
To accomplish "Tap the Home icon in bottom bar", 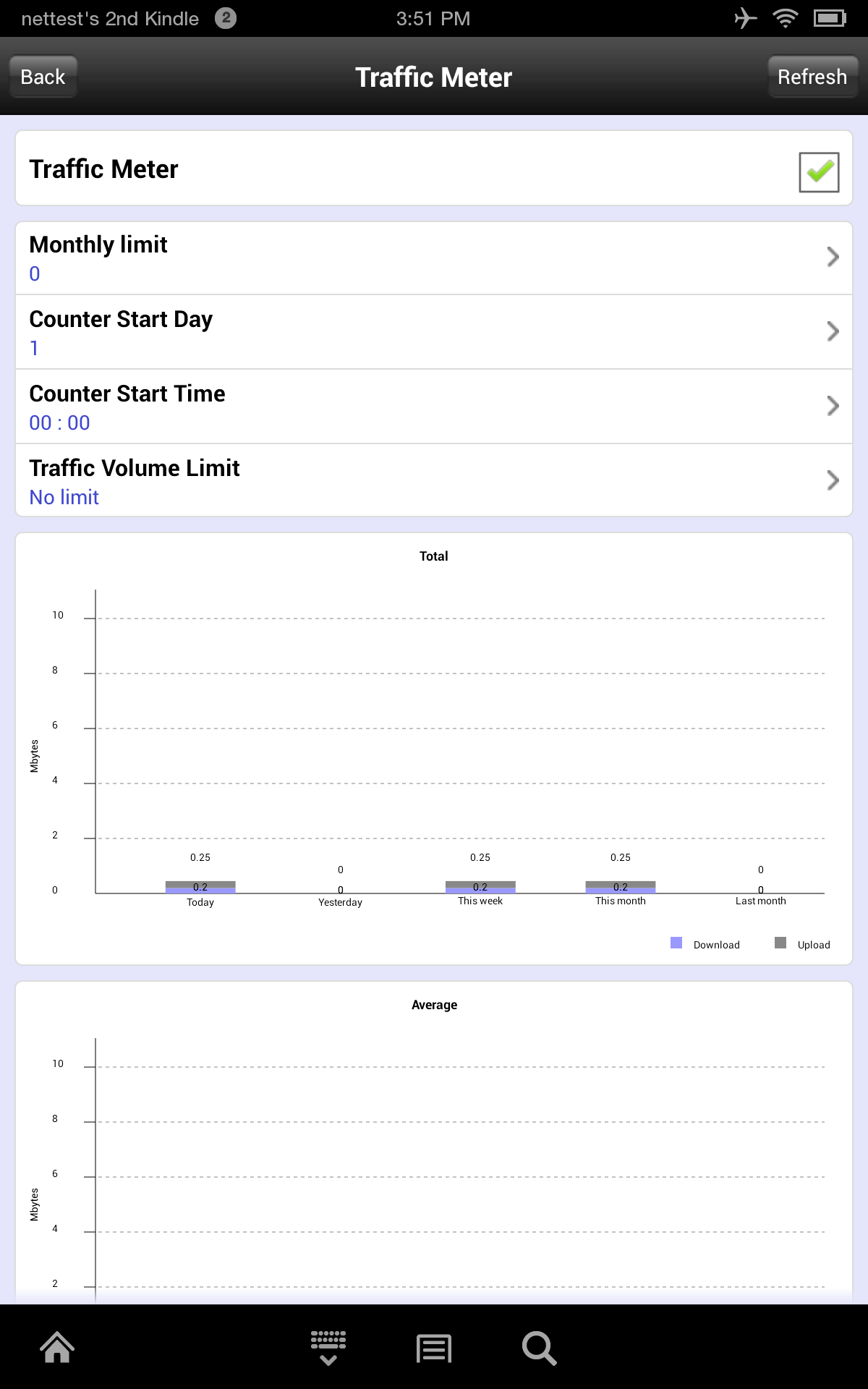I will click(x=57, y=1348).
